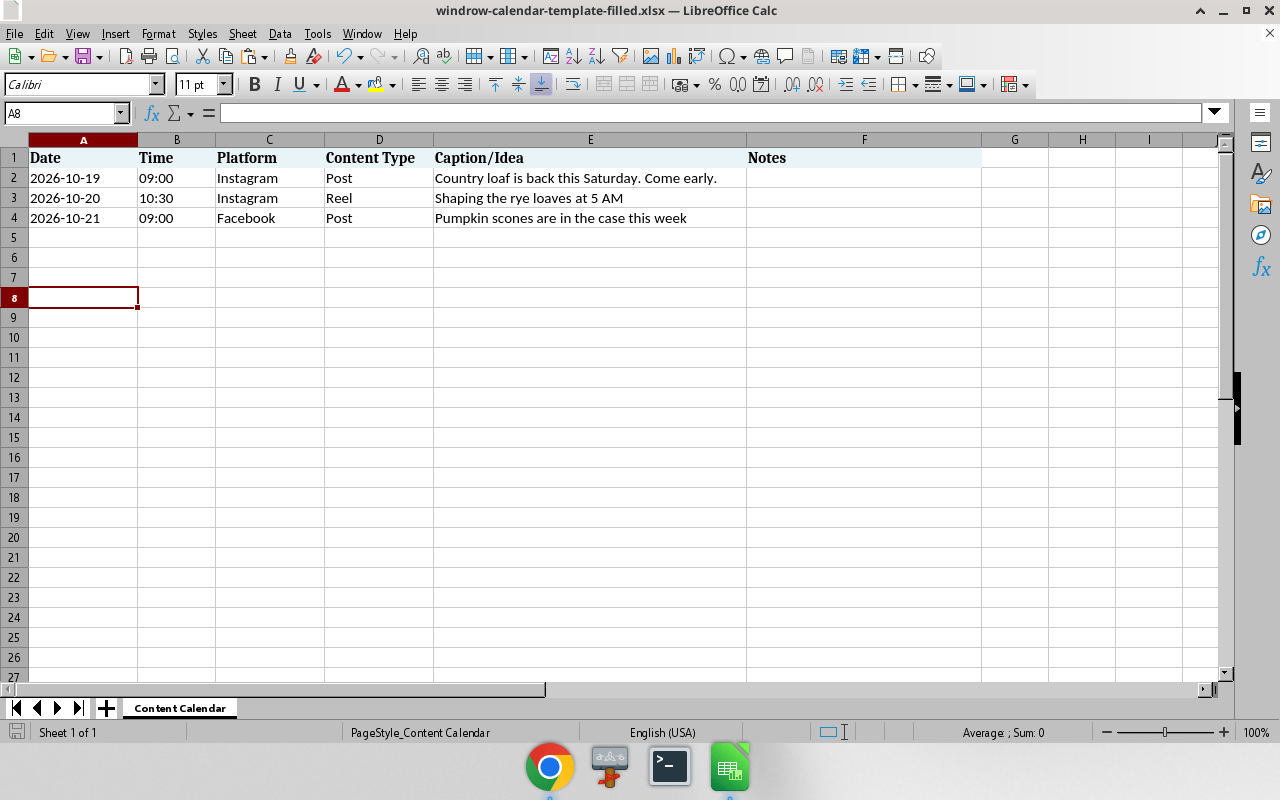Adjust the zoom slider in the status bar
Screen dimensions: 1280x800
click(1165, 733)
